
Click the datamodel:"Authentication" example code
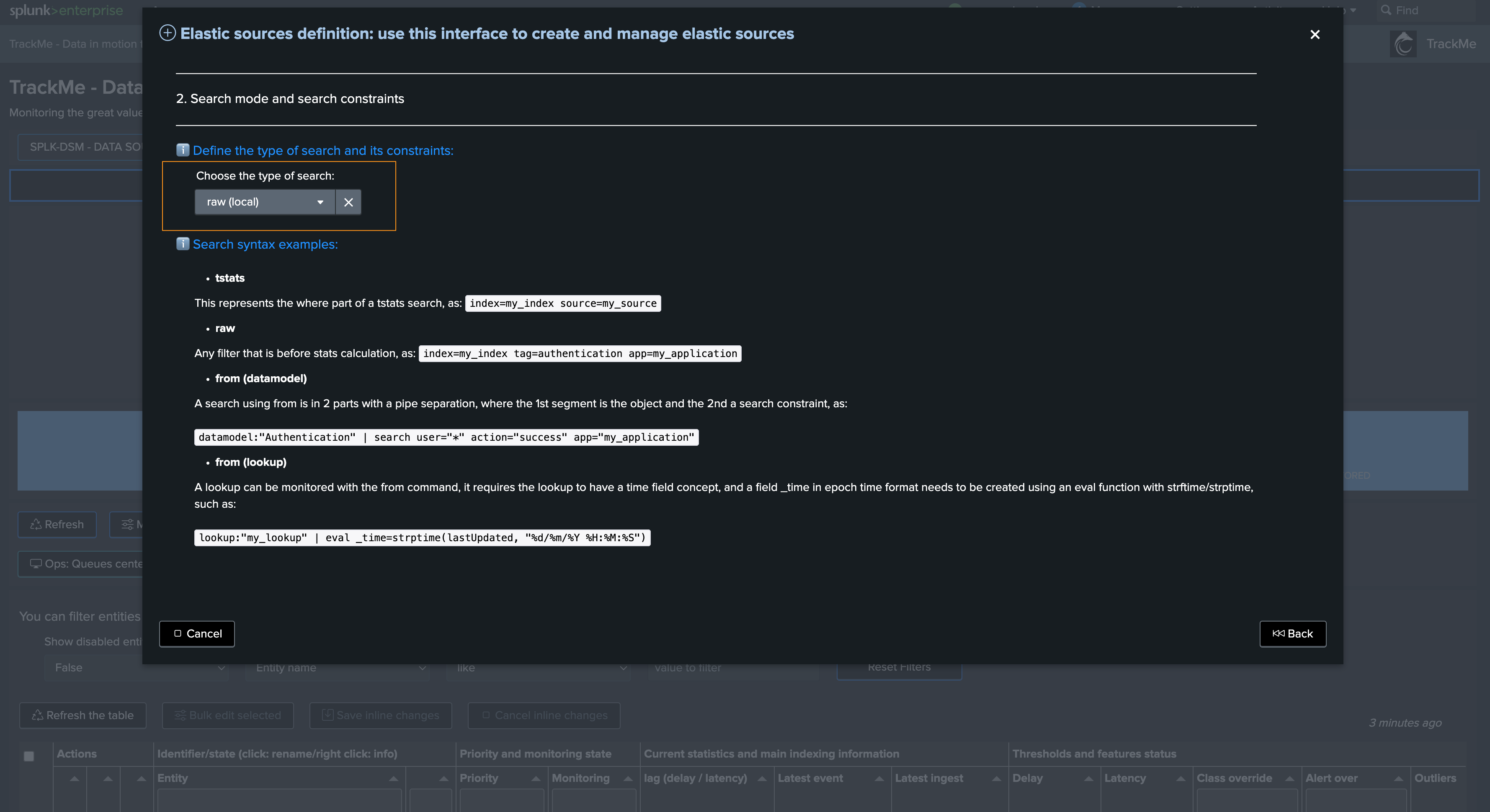click(446, 437)
